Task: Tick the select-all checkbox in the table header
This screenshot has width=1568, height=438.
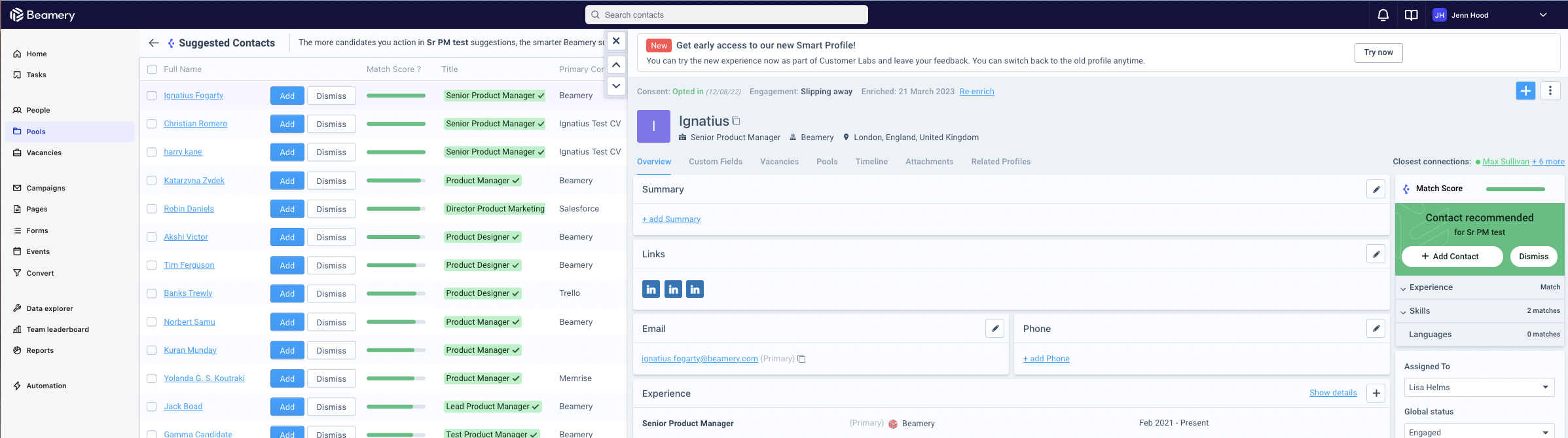Action: pos(152,69)
